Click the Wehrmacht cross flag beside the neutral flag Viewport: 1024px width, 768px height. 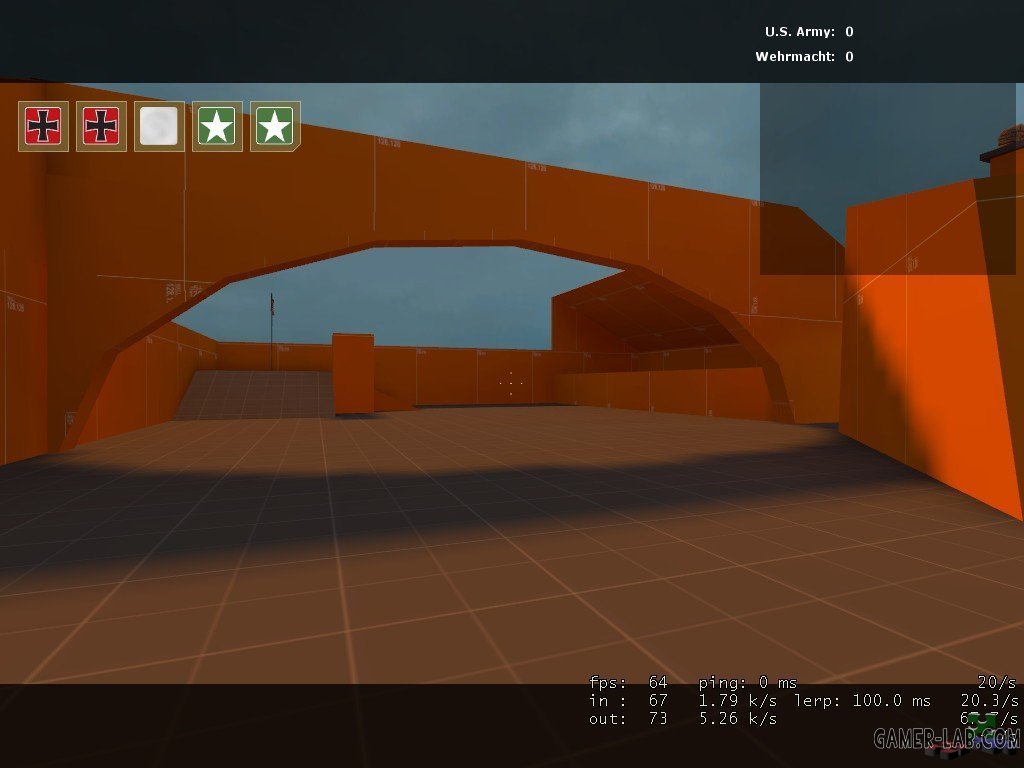101,126
